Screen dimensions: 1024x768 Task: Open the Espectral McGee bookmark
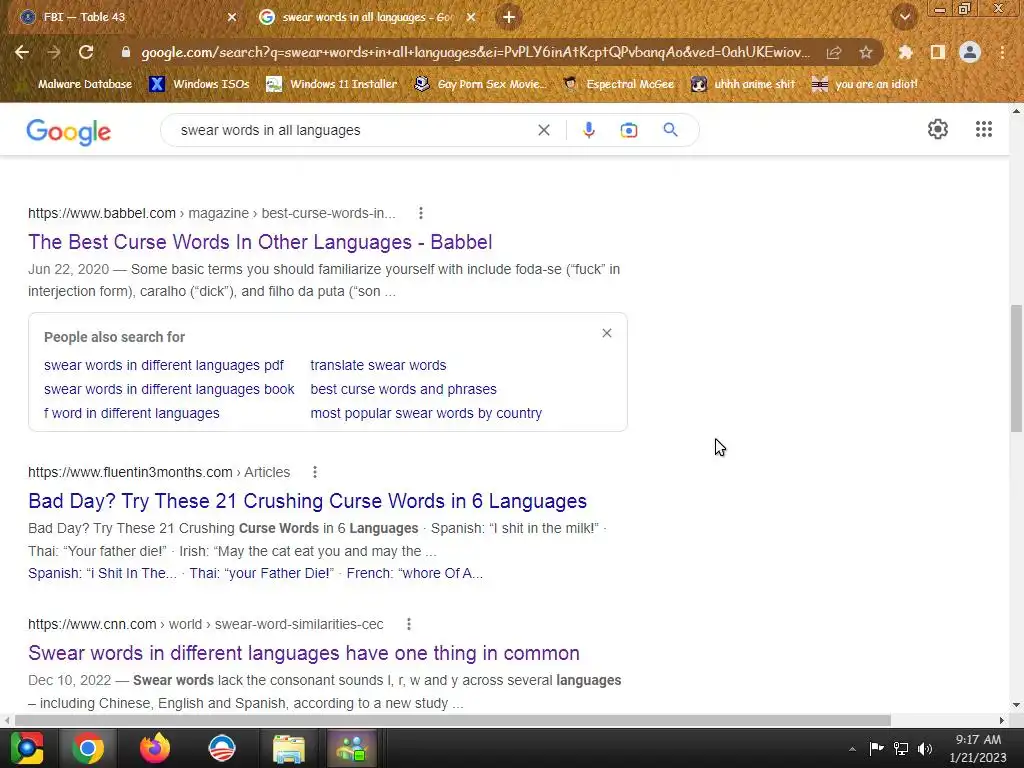click(x=618, y=84)
